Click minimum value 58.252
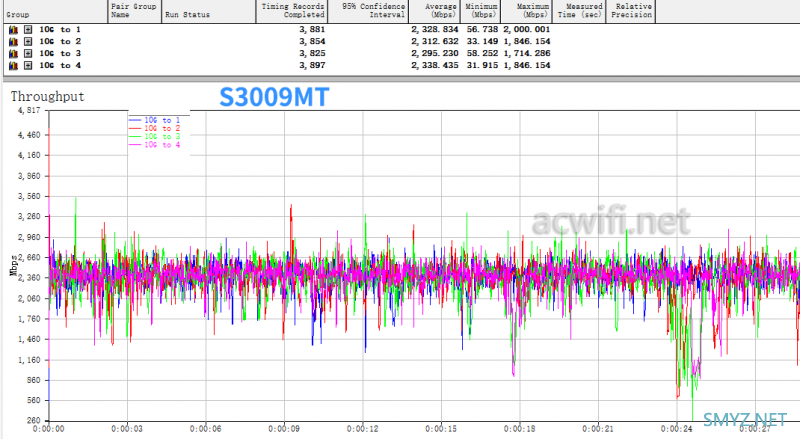This screenshot has height=439, width=800. coord(482,54)
